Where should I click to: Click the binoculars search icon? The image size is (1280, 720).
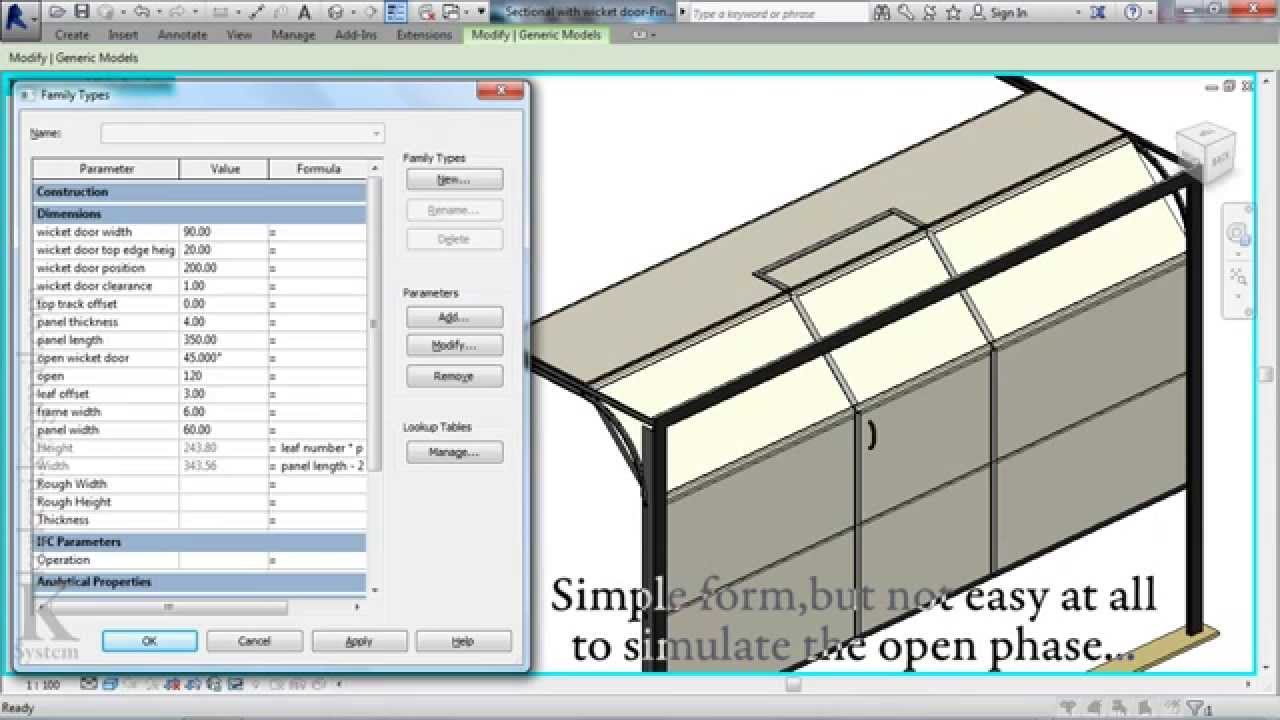(881, 12)
